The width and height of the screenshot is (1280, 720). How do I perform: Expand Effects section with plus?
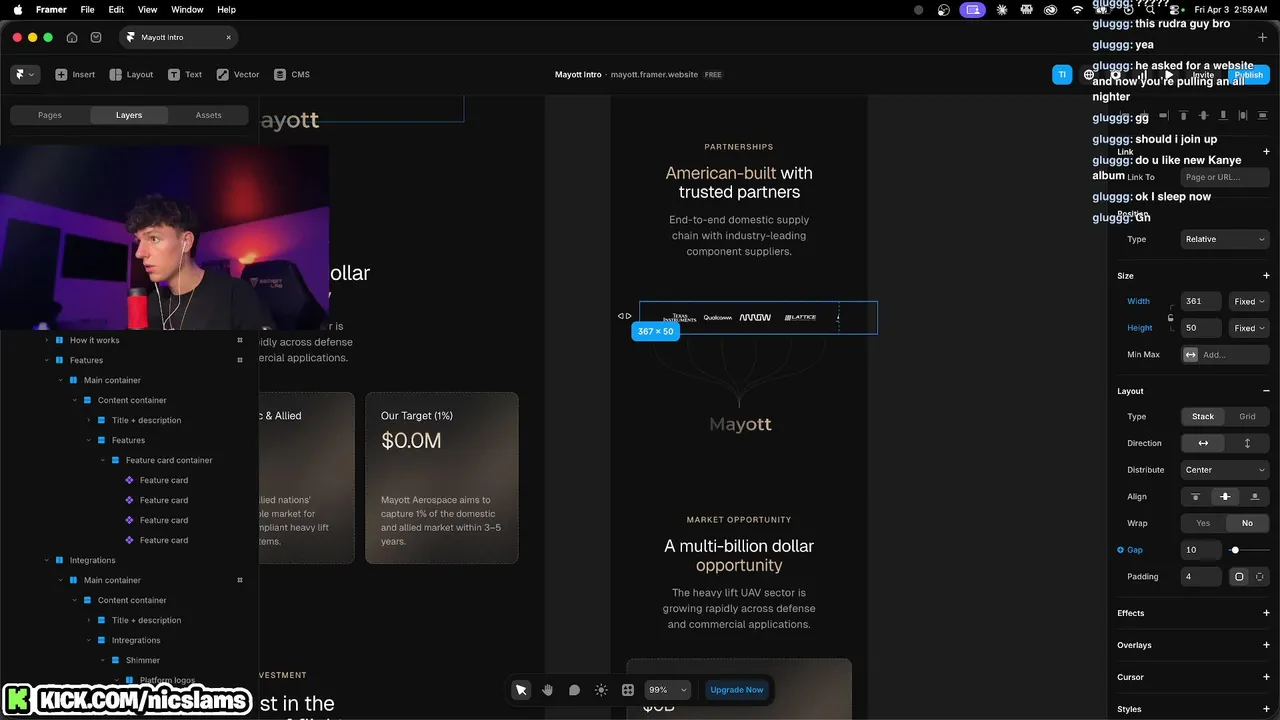pos(1266,613)
